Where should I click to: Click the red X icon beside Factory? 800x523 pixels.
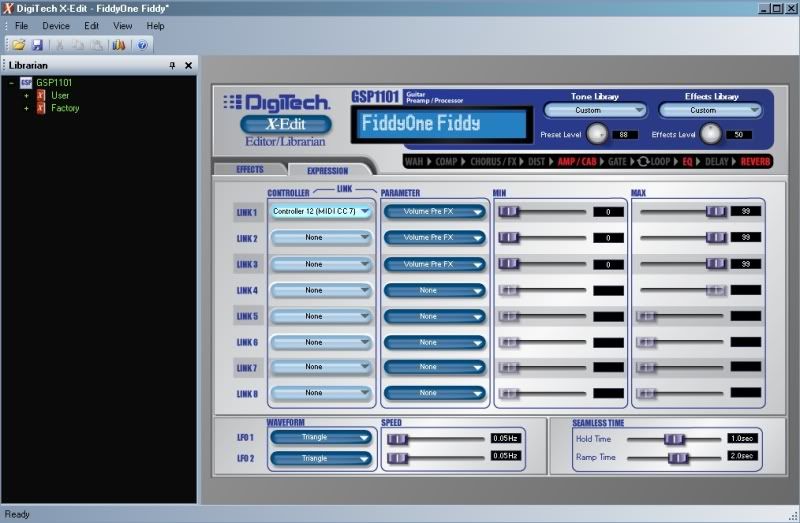[x=41, y=108]
